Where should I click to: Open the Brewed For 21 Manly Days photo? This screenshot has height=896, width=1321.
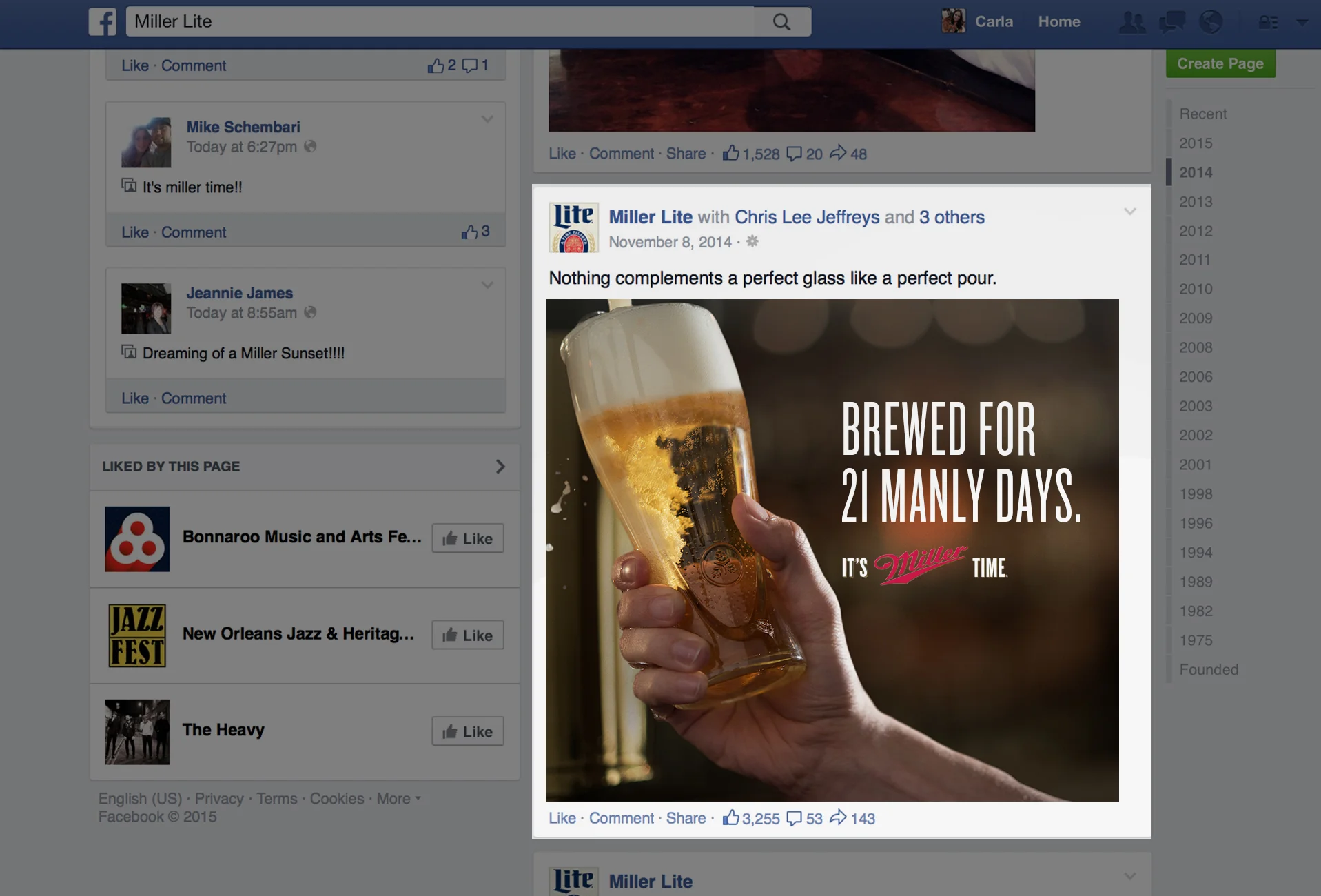pos(832,550)
